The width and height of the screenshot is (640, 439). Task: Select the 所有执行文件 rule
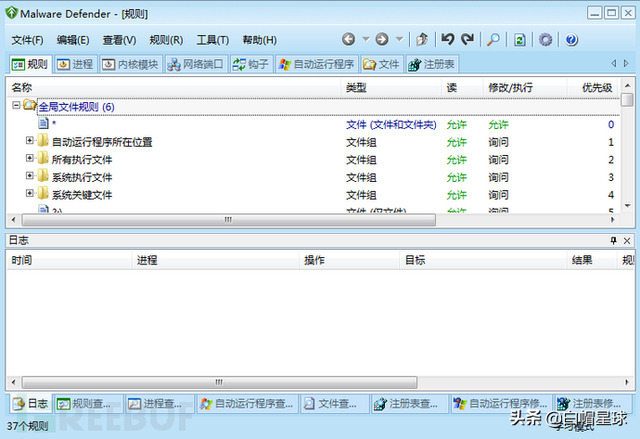tap(312, 160)
